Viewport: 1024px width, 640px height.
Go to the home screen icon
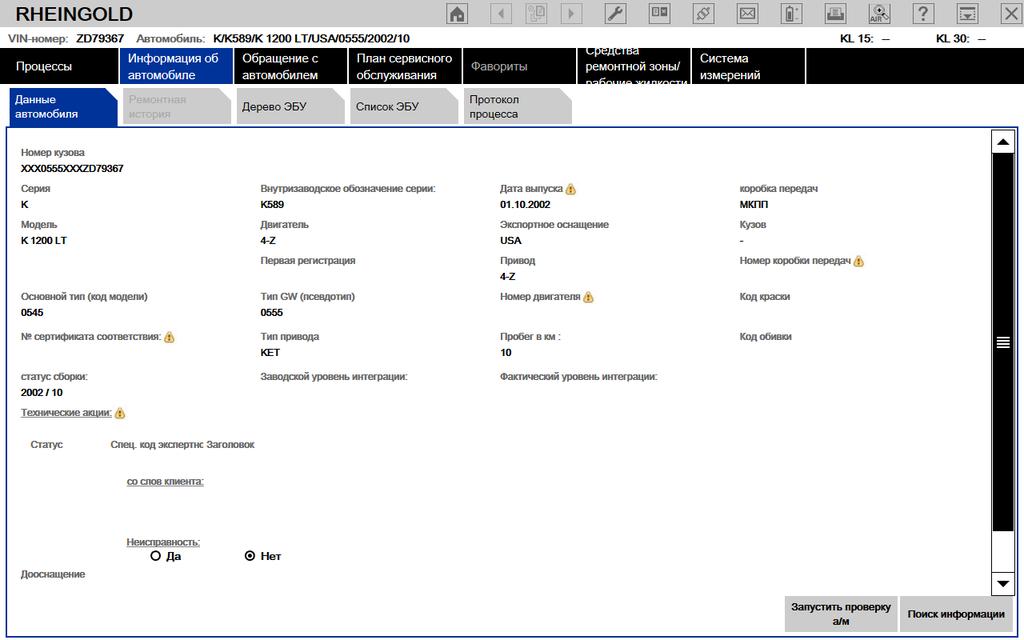click(x=457, y=14)
